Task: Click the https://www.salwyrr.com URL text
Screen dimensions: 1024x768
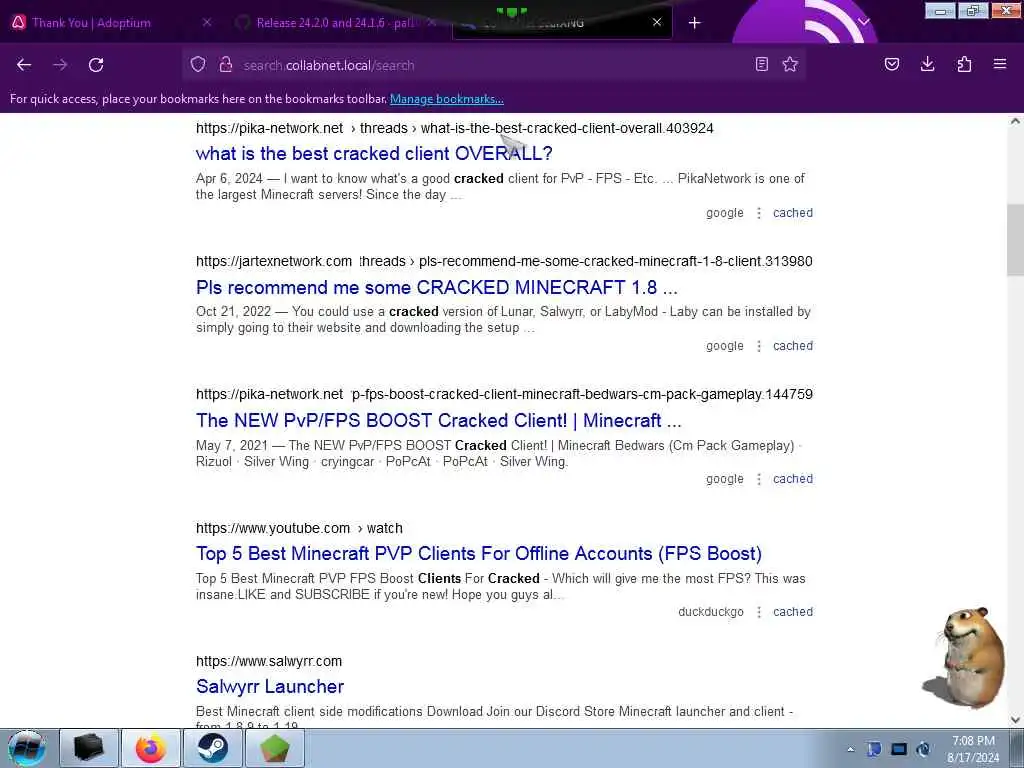Action: click(x=269, y=661)
